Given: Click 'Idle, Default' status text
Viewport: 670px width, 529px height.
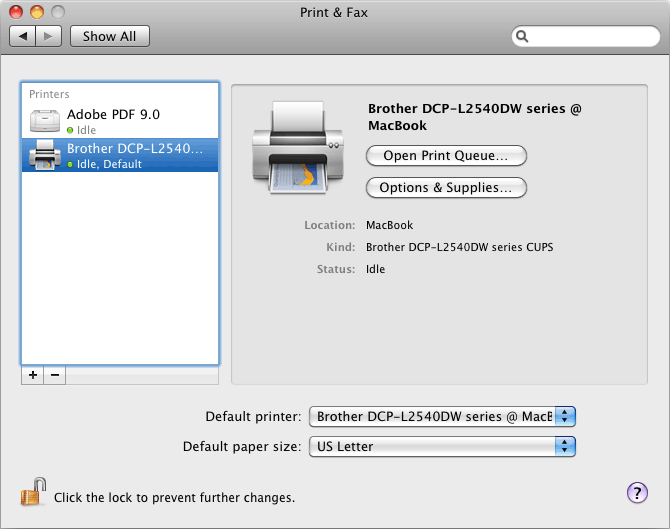Looking at the screenshot, I should pyautogui.click(x=109, y=164).
